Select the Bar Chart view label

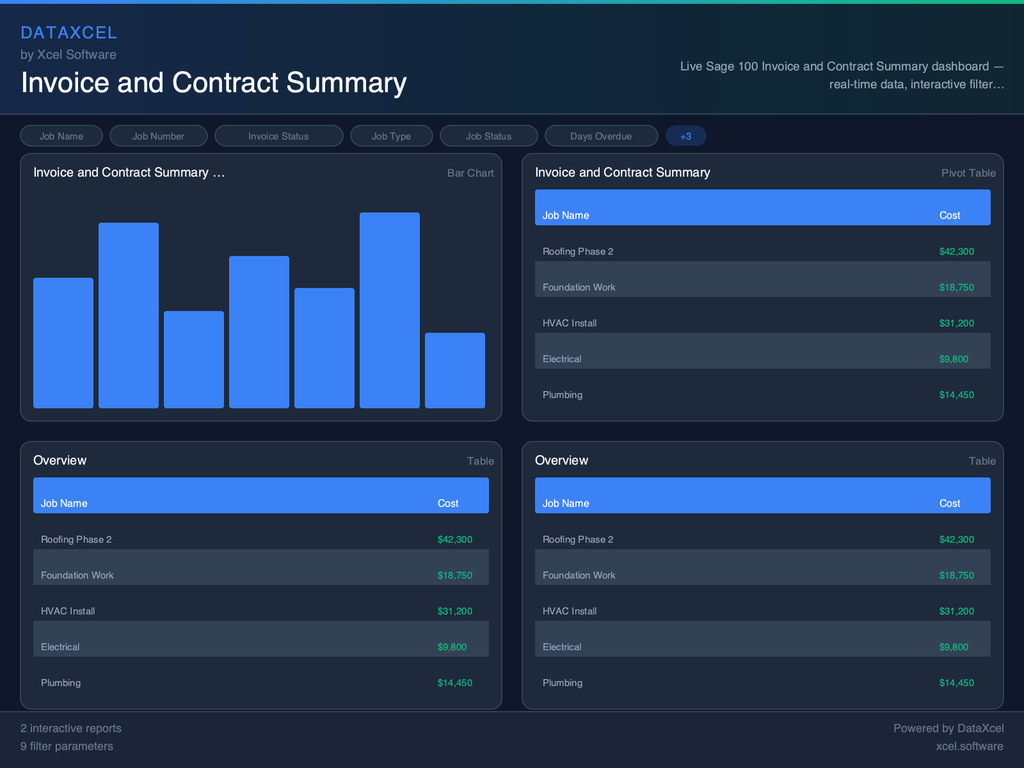click(x=470, y=172)
